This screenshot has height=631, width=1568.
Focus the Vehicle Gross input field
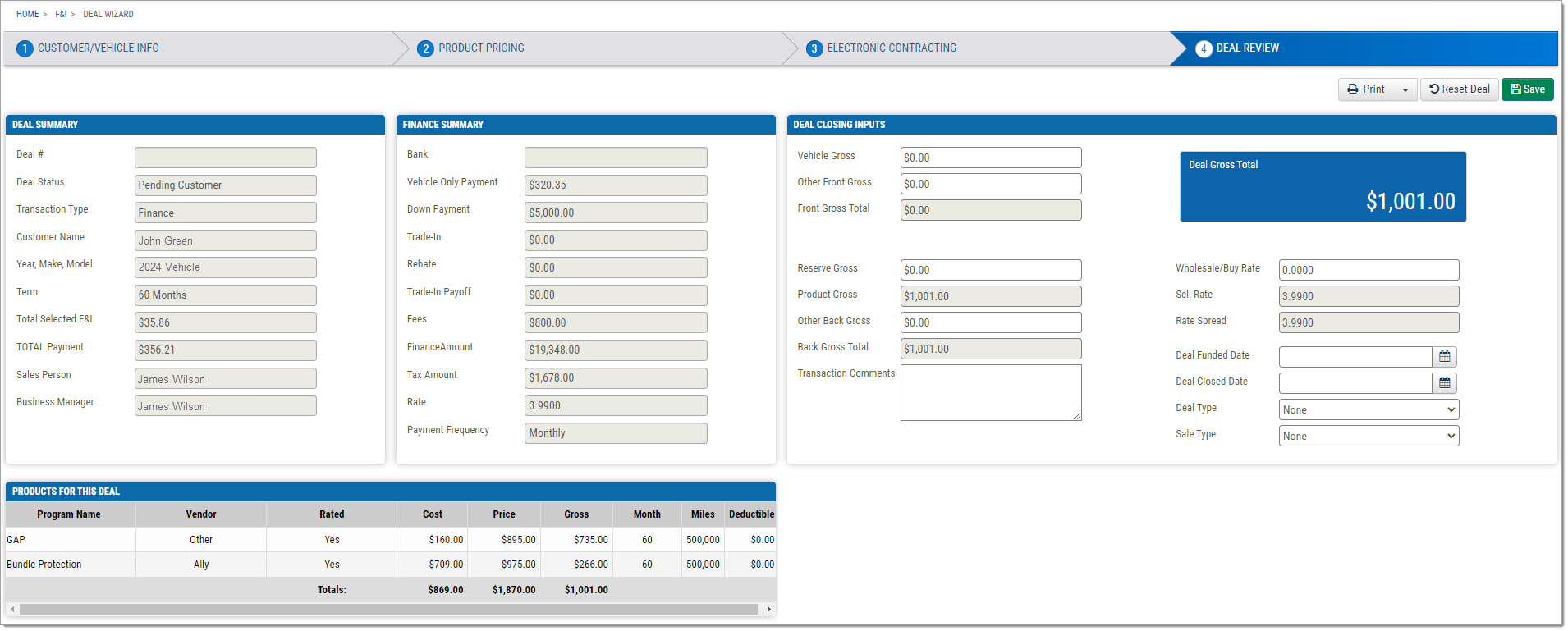[x=991, y=158]
